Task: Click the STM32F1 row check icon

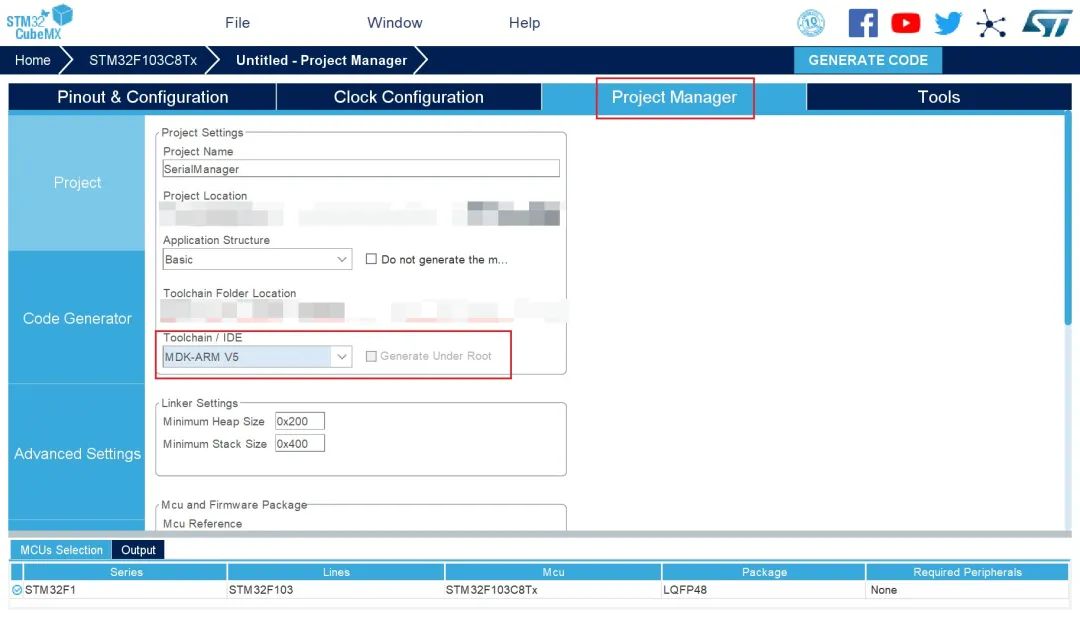Action: pos(17,590)
